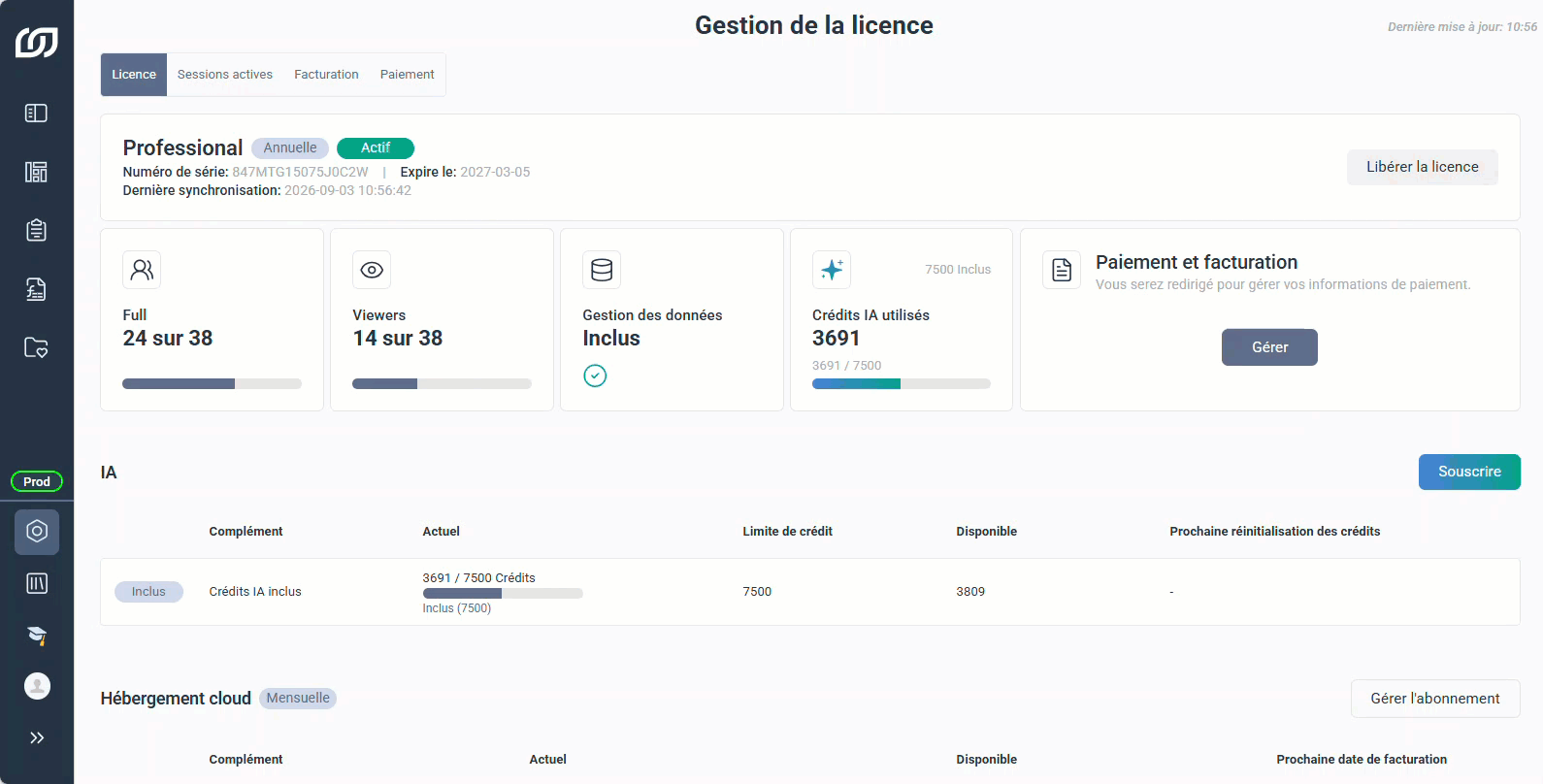Screen dimensions: 1543x784
Task: Click the 3691 / 7500 Crédits table bar
Action: tap(503, 593)
